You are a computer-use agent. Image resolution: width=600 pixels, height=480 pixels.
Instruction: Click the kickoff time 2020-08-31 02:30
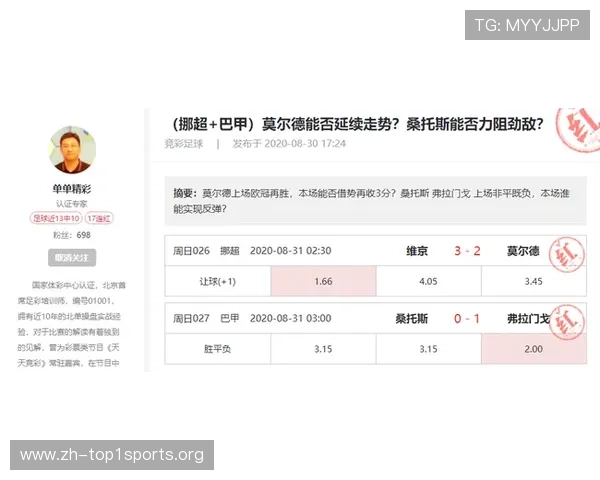291,251
